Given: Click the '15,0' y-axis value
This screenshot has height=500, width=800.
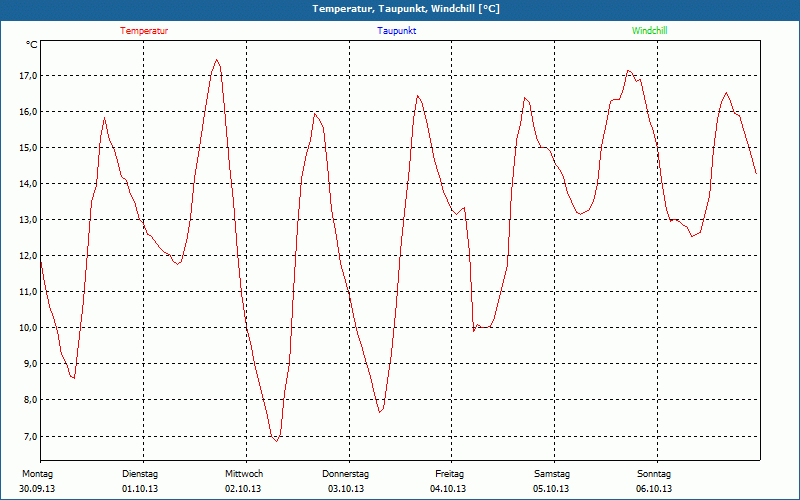Looking at the screenshot, I should click(x=29, y=147).
